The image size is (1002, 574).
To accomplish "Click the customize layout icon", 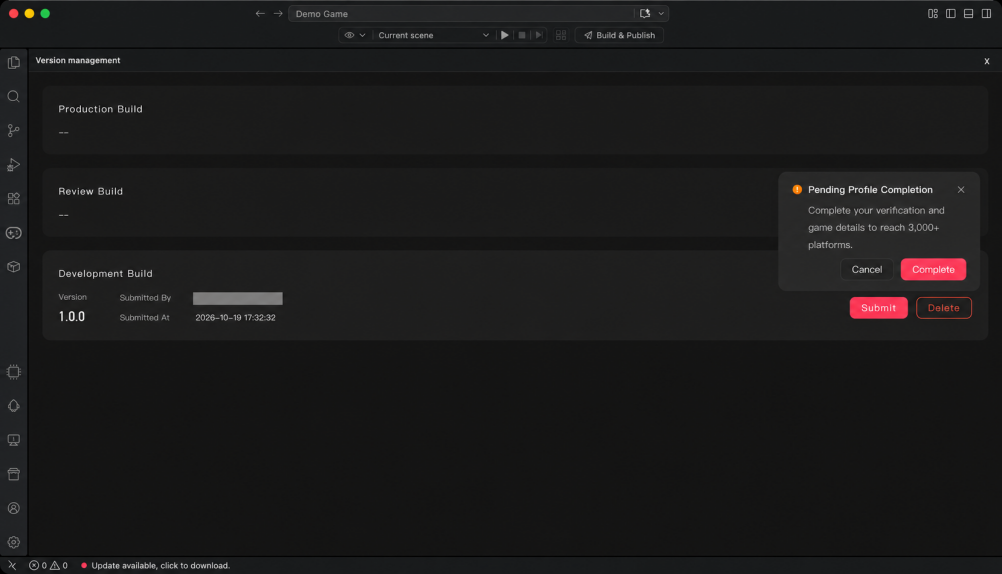I will (933, 13).
